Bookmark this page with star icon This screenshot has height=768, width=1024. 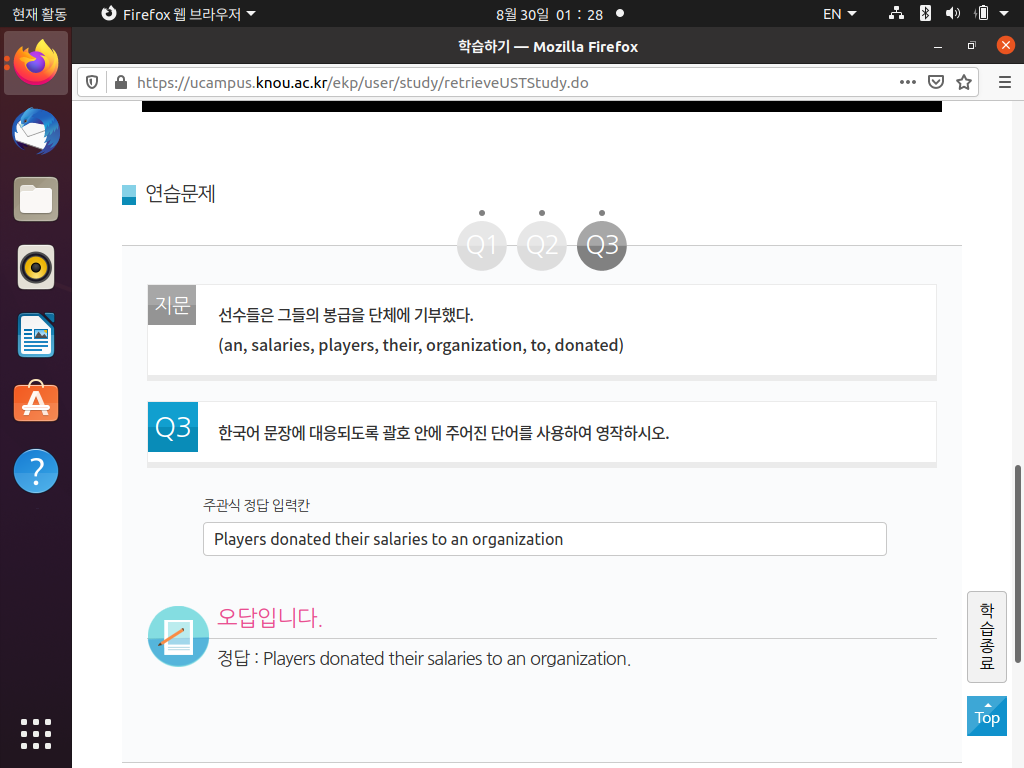tap(964, 82)
